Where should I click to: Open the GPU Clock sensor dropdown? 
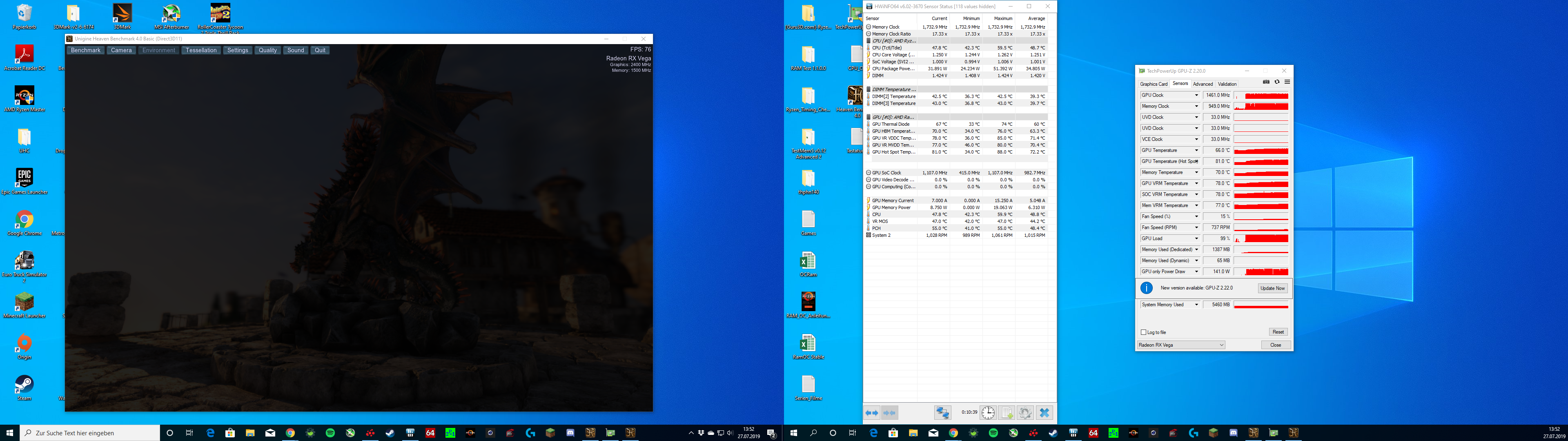(1196, 96)
